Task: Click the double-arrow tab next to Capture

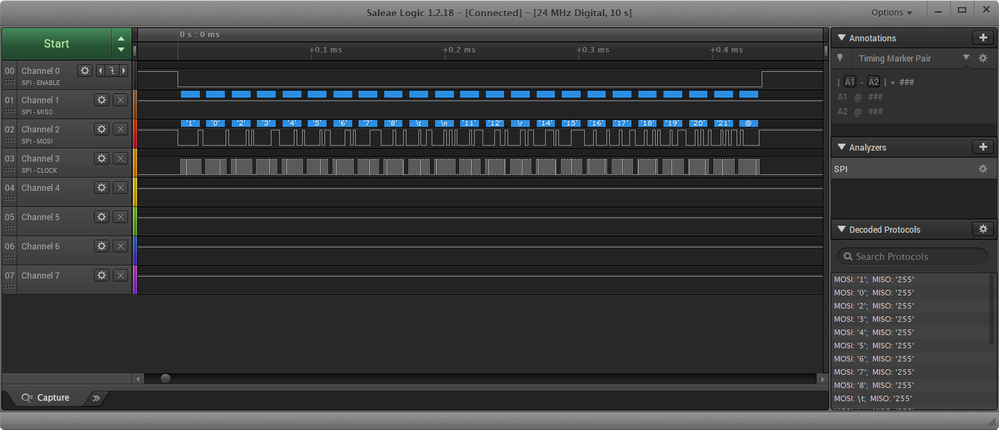Action: coord(96,398)
